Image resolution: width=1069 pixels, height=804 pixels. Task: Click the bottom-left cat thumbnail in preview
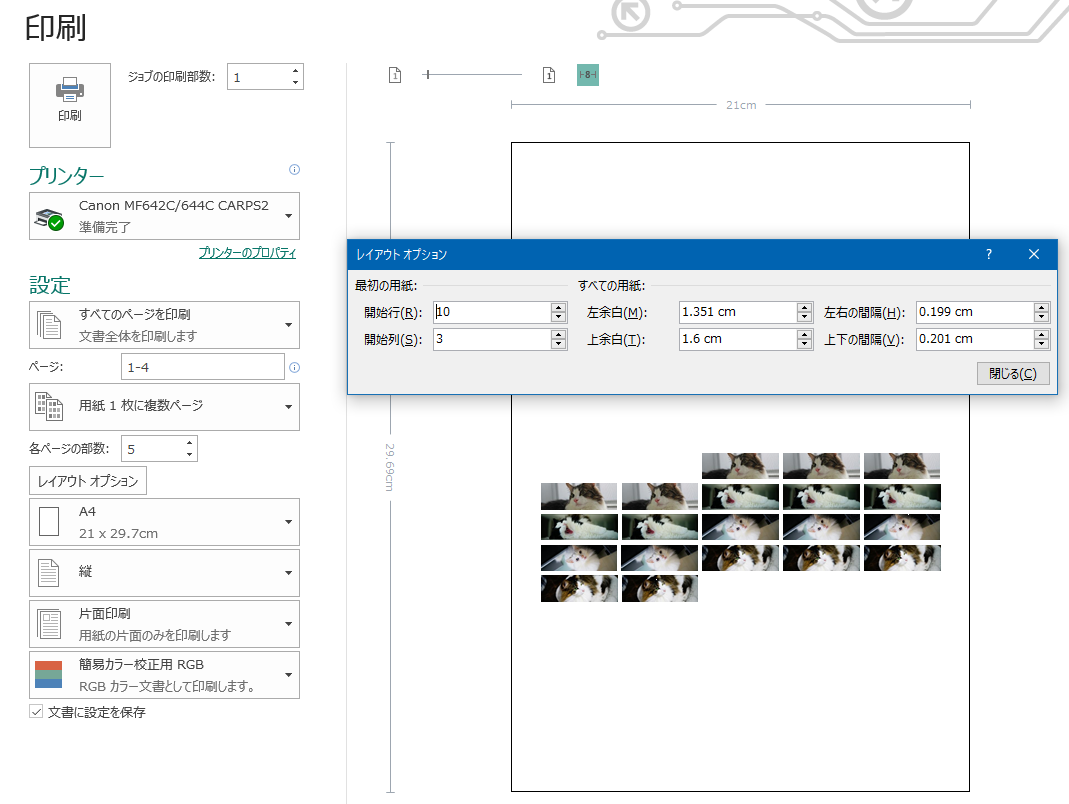click(579, 589)
